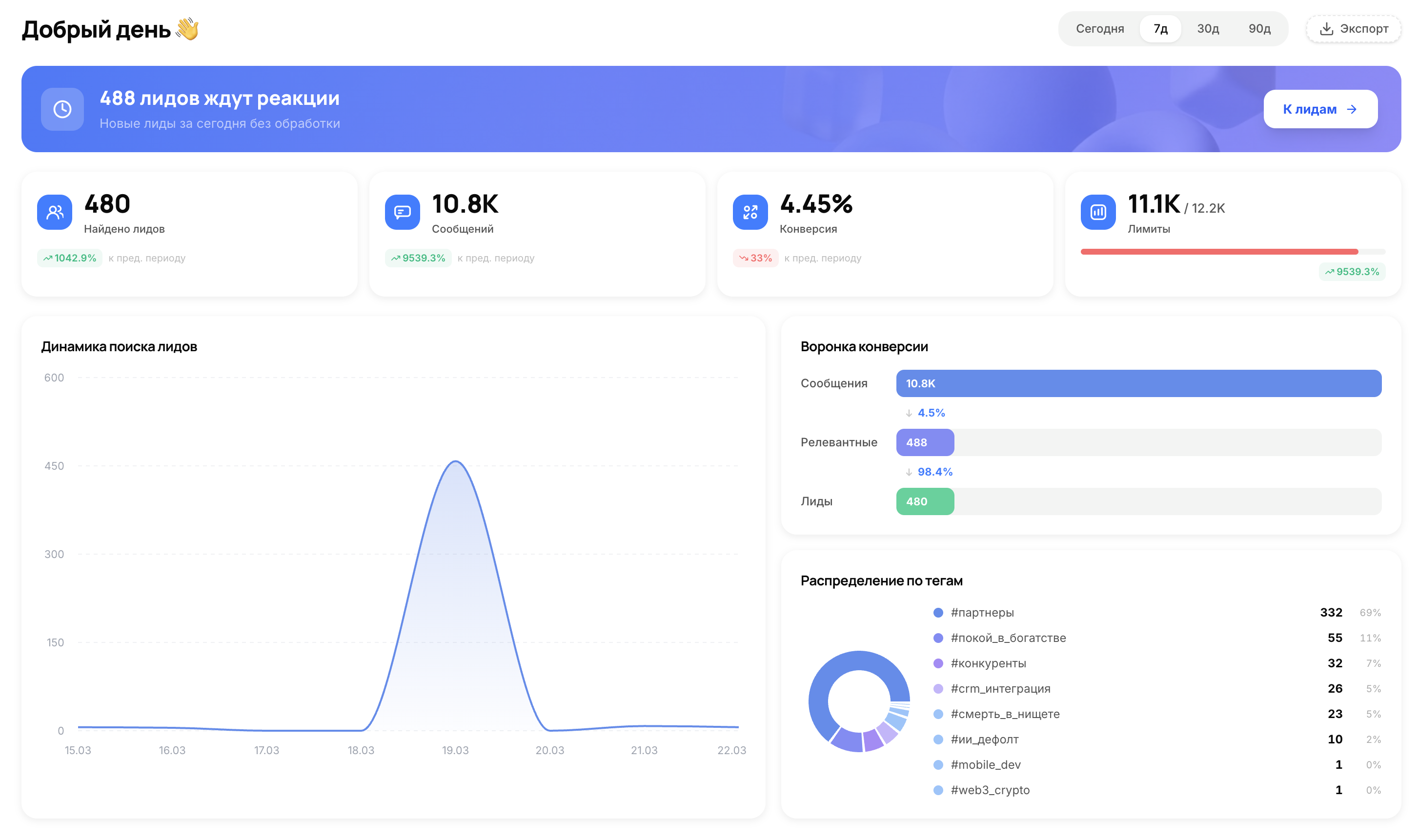The image size is (1418, 840).
Task: Click the message bubble icon on the Сообщений card
Action: click(403, 212)
